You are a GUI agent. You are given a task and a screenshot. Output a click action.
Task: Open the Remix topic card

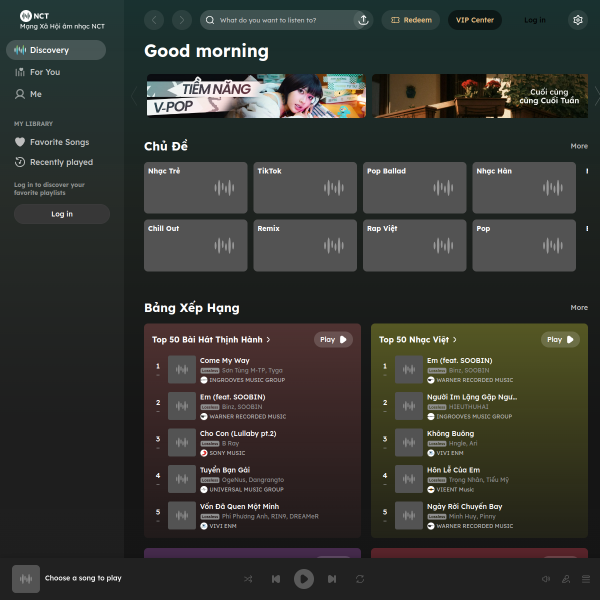pyautogui.click(x=305, y=245)
